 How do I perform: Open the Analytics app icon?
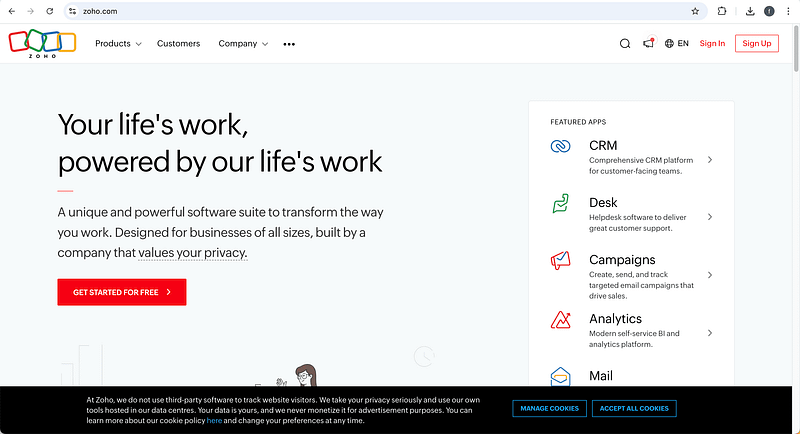click(560, 320)
